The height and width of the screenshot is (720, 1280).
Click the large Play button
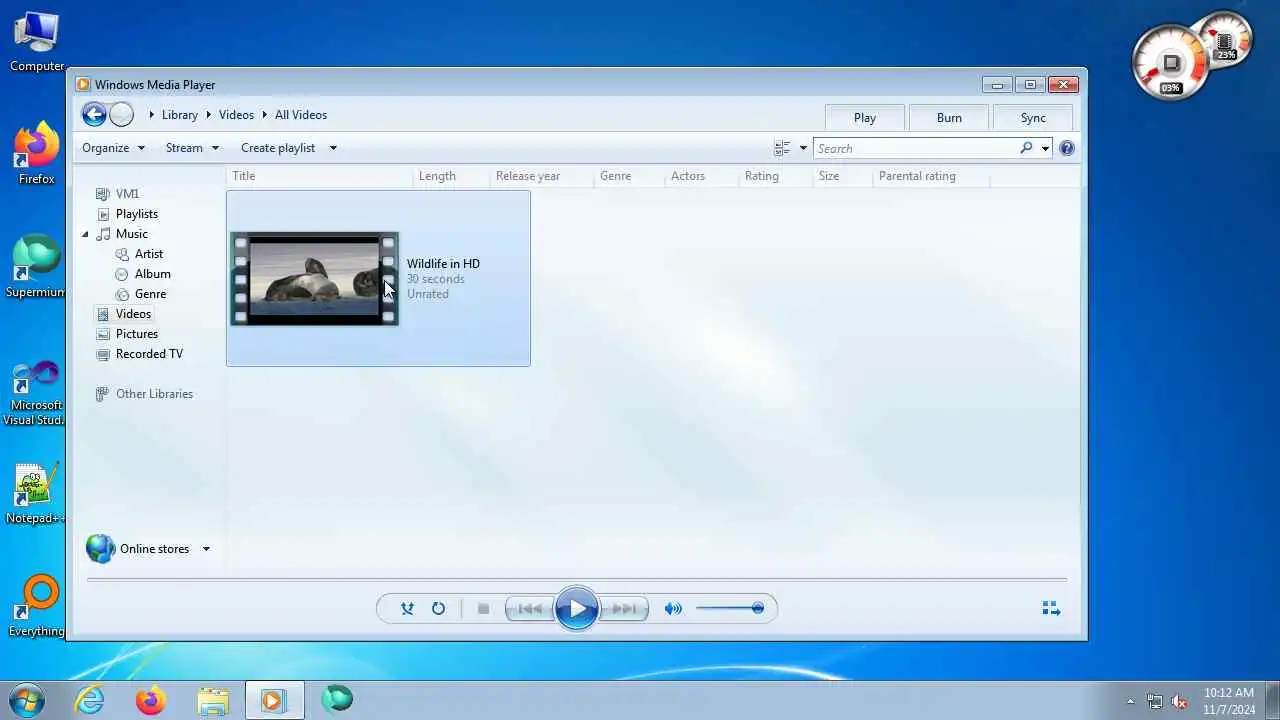[x=577, y=608]
